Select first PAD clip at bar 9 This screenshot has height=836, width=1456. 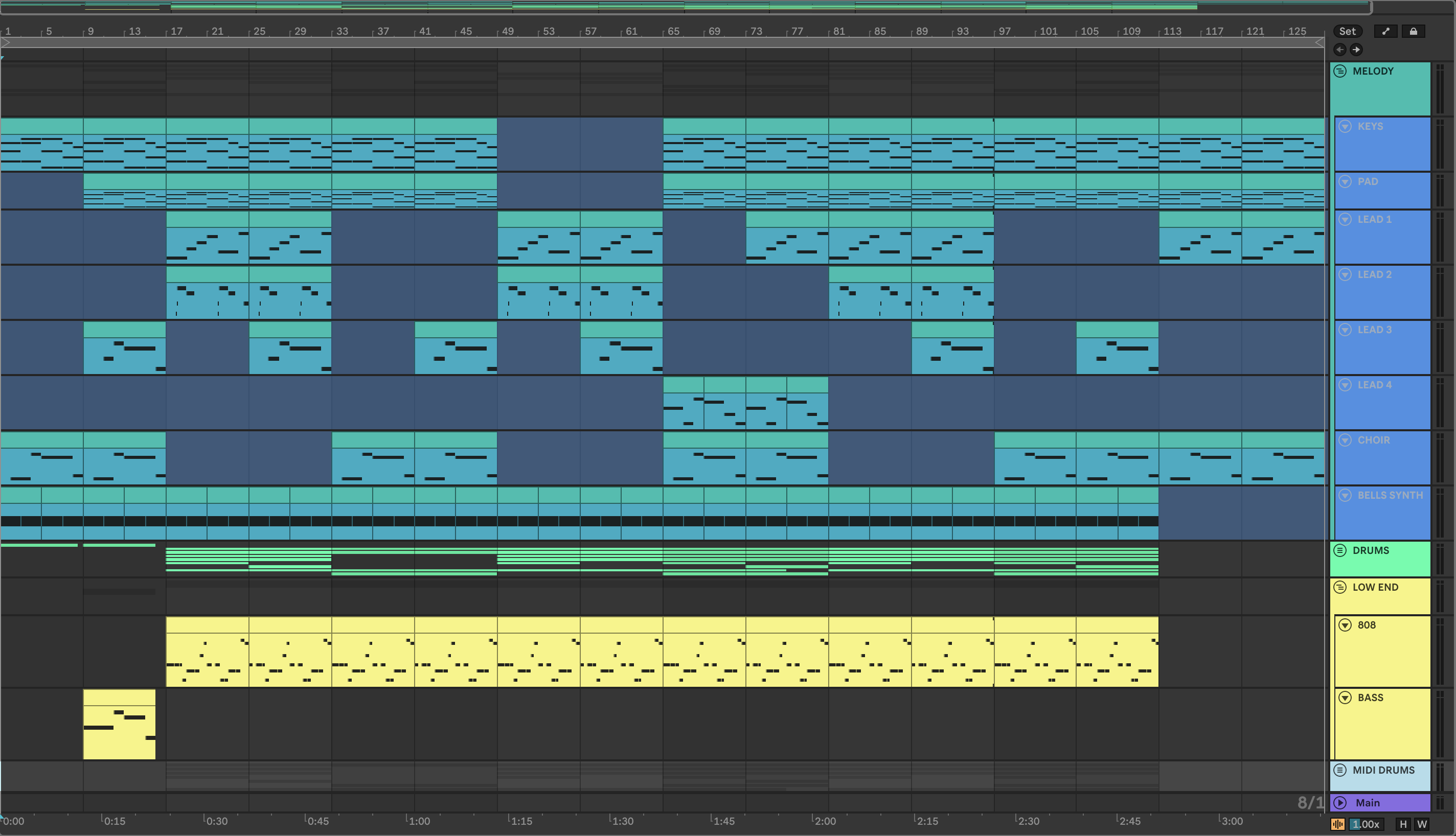coord(125,191)
